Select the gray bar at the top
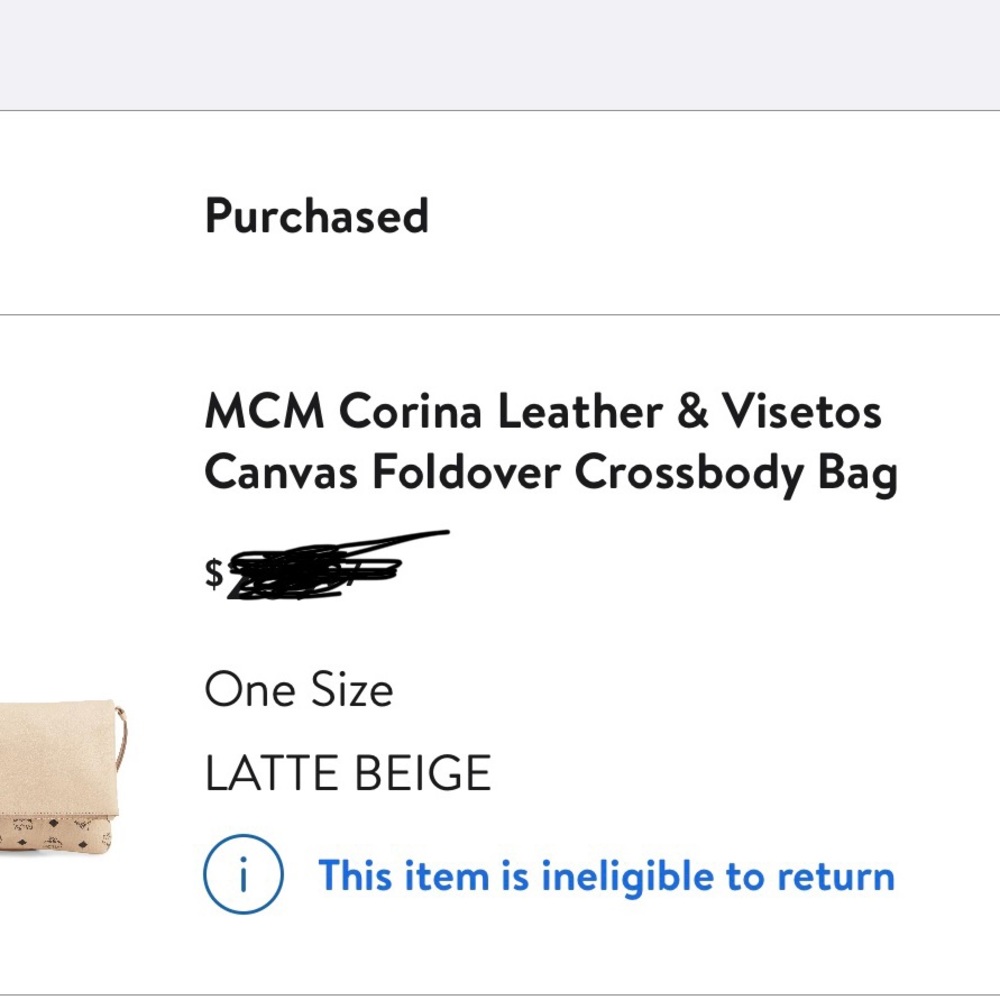Screen dimensions: 1000x1000 tap(500, 50)
